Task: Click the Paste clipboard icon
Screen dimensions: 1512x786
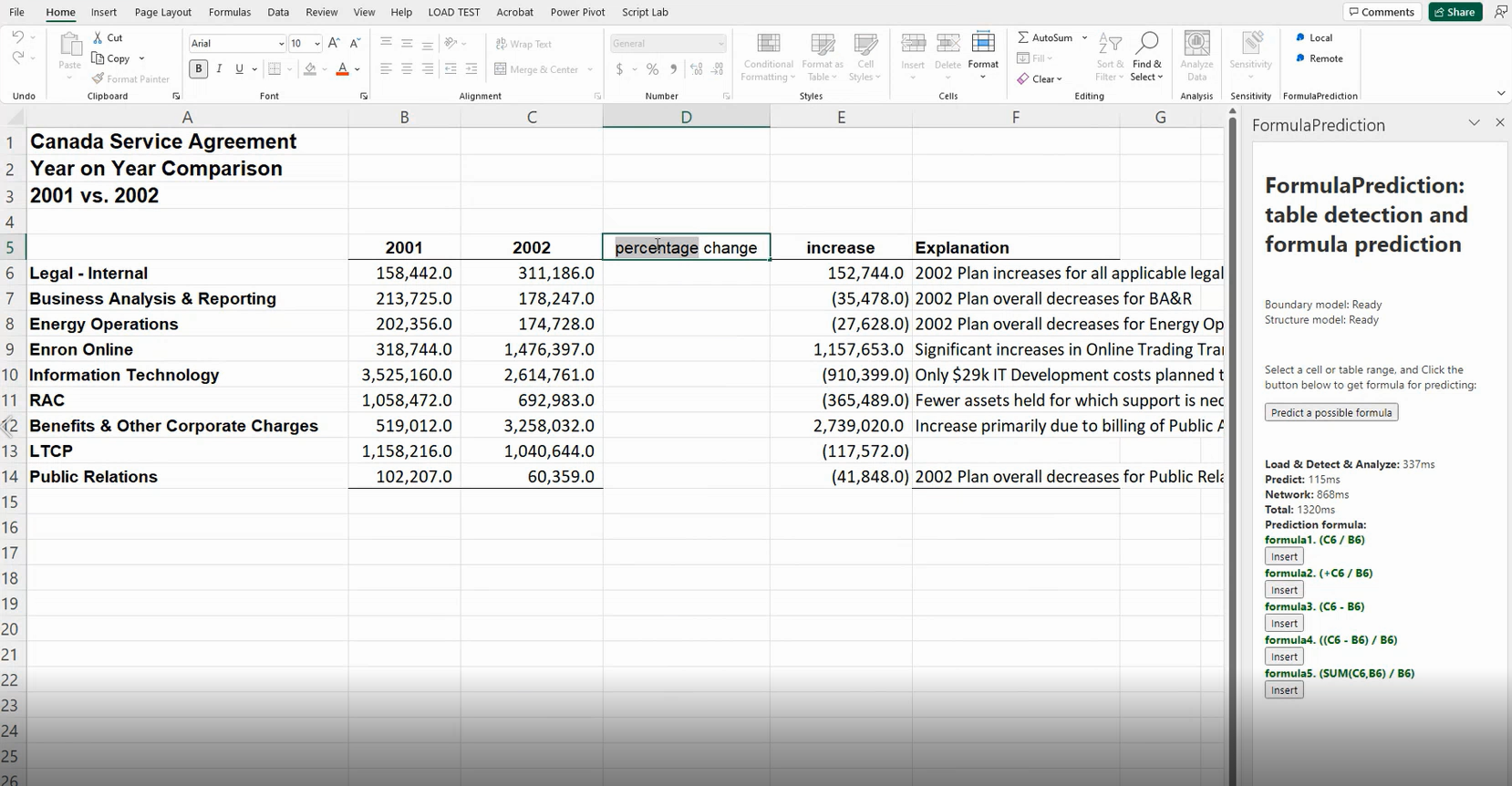Action: point(69,46)
